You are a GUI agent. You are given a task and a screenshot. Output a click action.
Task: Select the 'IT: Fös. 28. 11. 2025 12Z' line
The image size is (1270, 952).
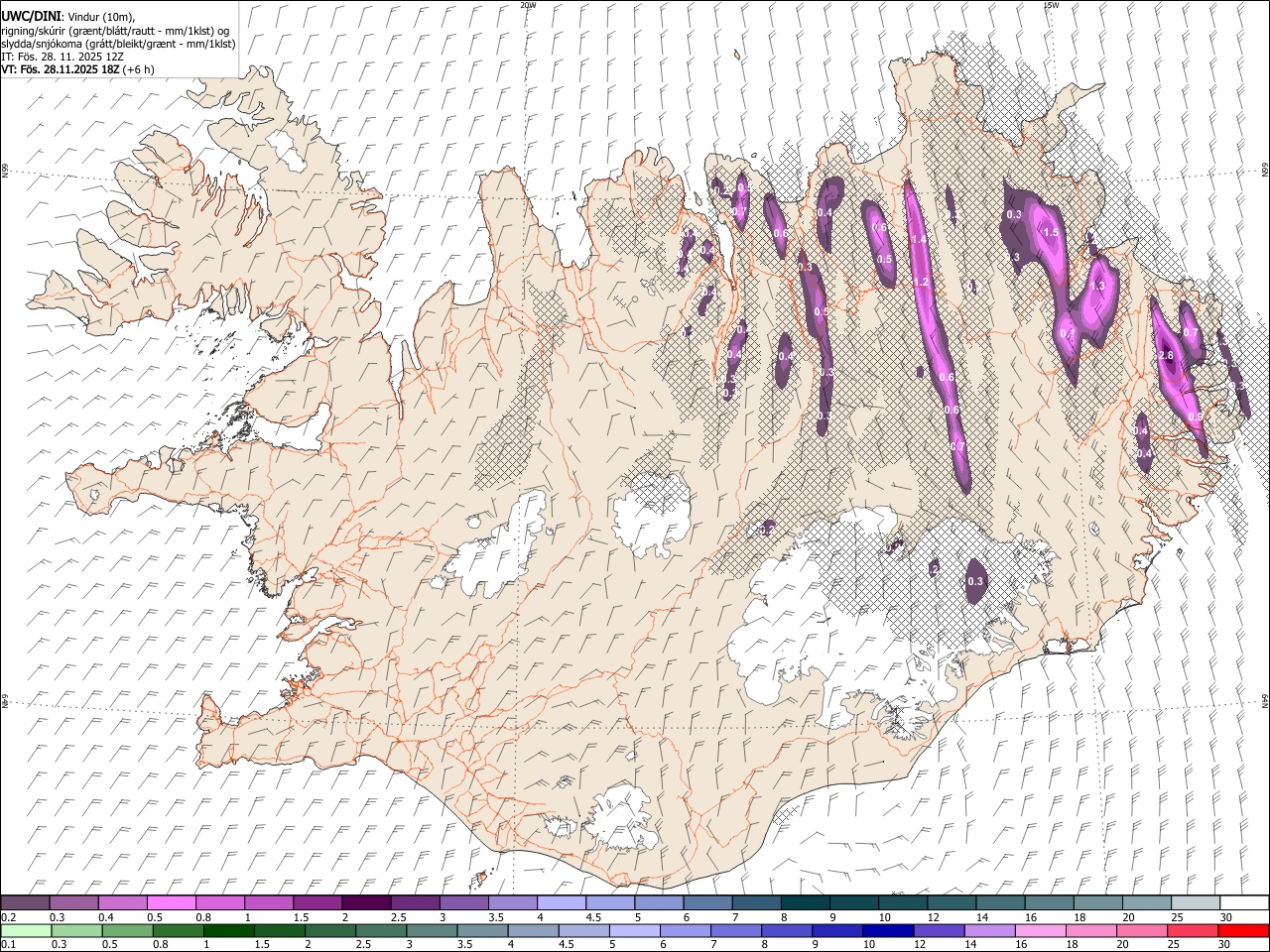click(63, 57)
